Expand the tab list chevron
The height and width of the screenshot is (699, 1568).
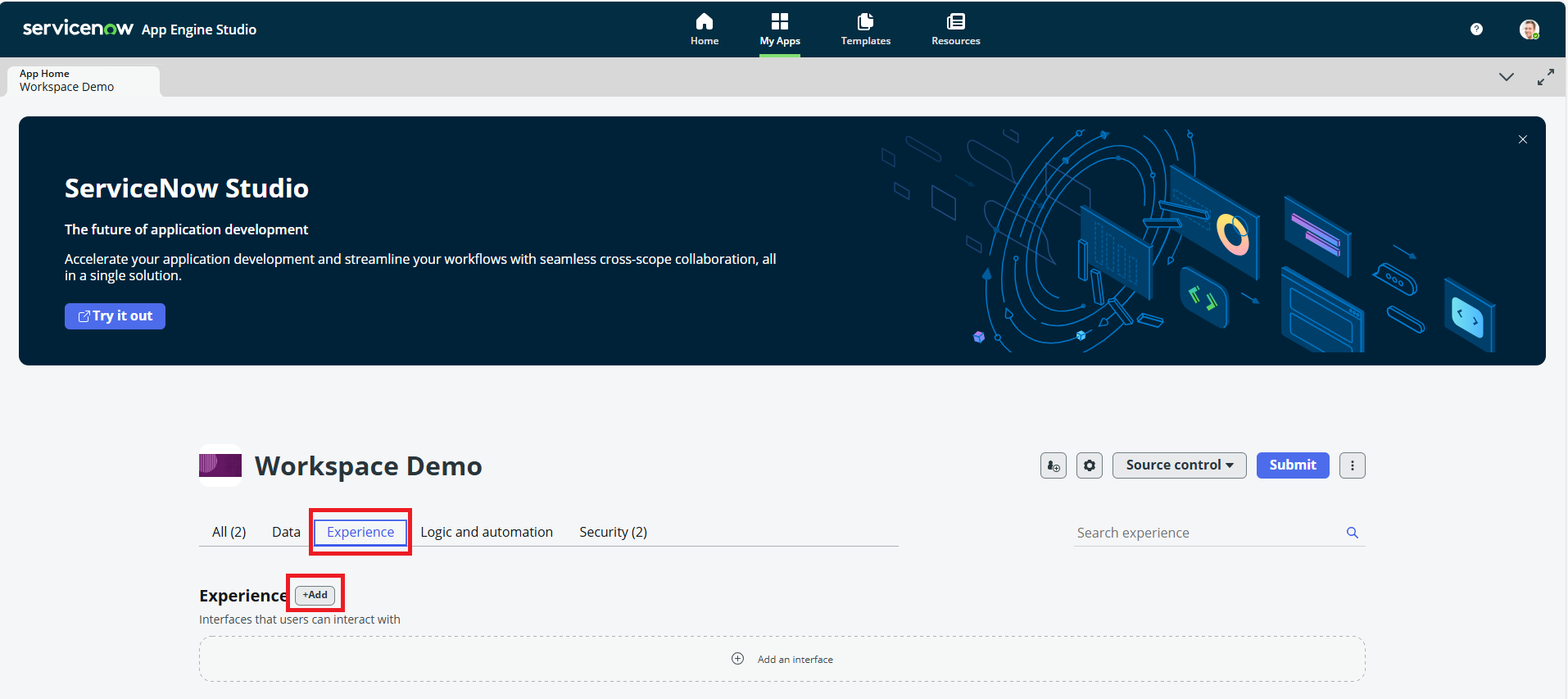(1506, 77)
